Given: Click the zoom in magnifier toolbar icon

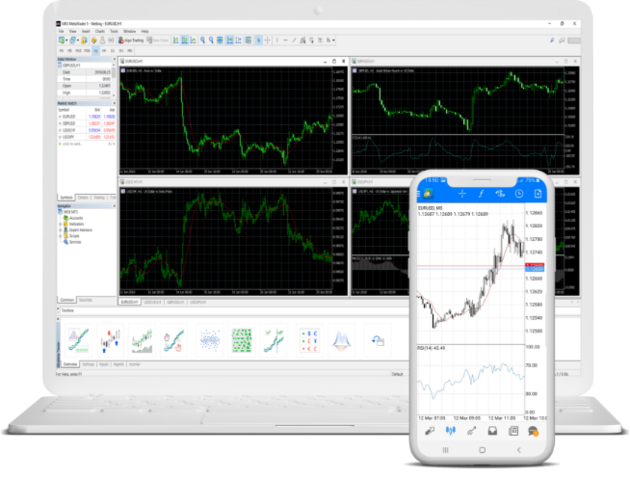Looking at the screenshot, I should tap(203, 40).
